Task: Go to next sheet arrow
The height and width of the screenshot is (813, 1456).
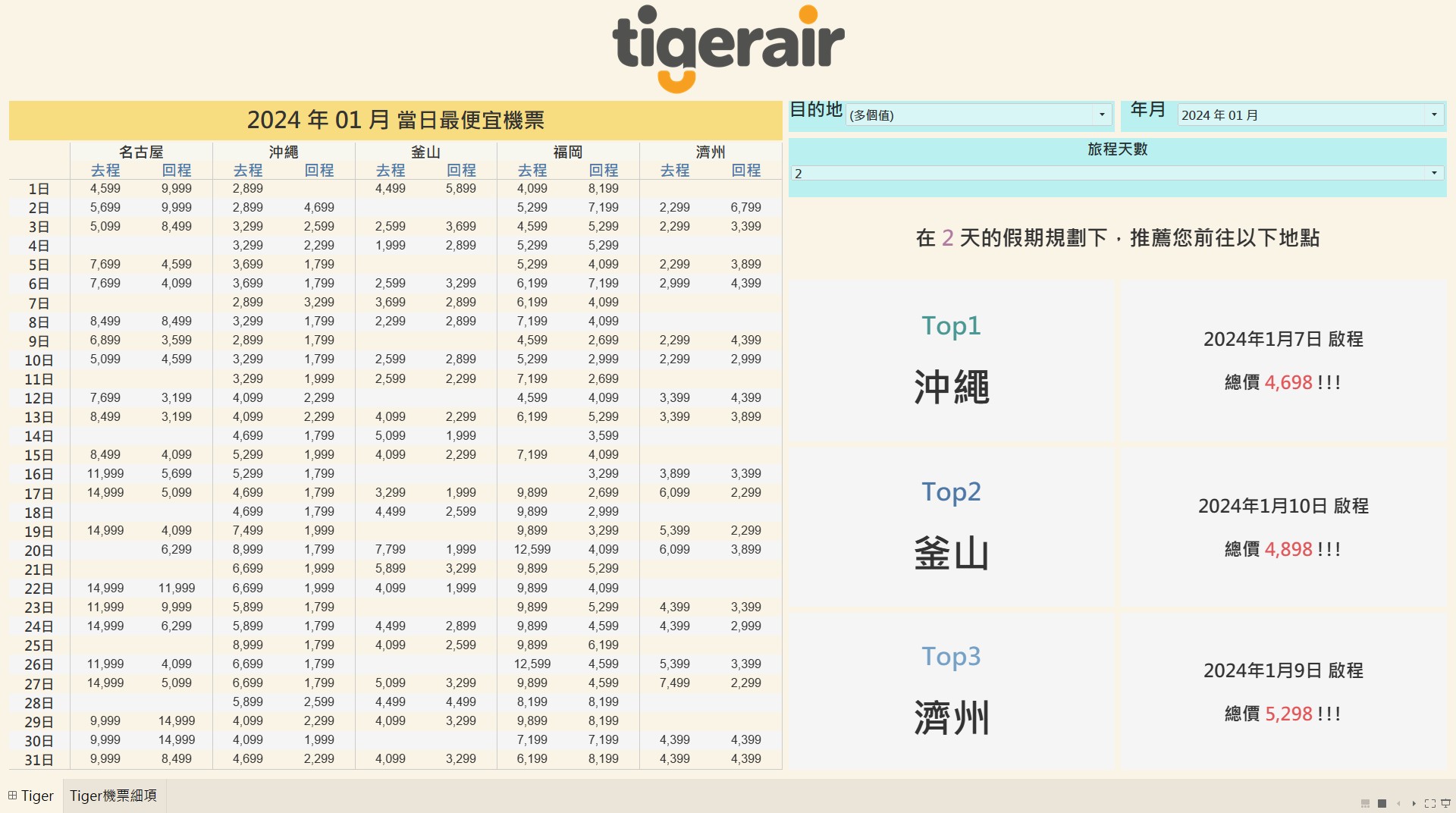Action: click(1414, 803)
